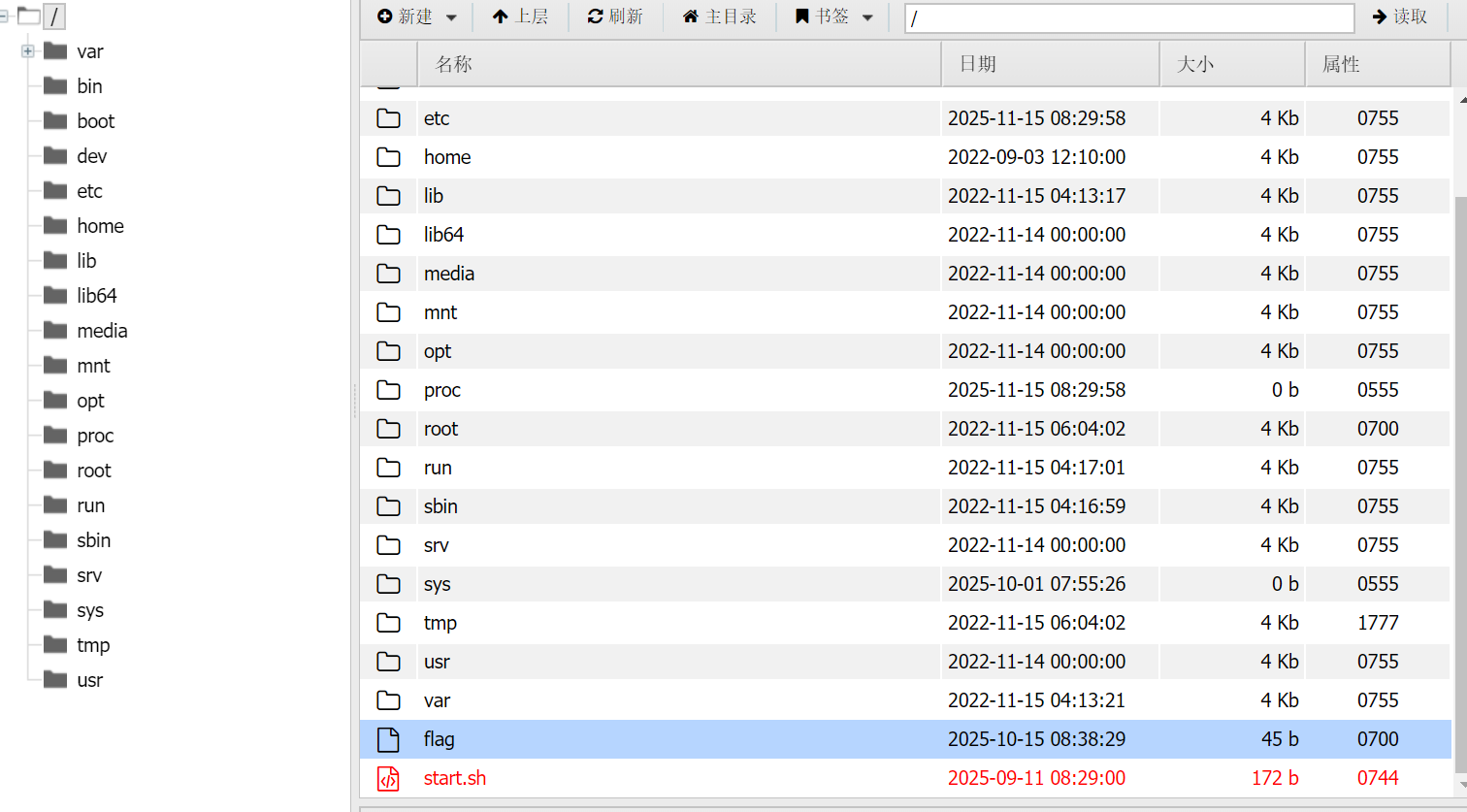This screenshot has width=1467, height=812.
Task: Sort files by 名称 column header
Action: click(679, 64)
